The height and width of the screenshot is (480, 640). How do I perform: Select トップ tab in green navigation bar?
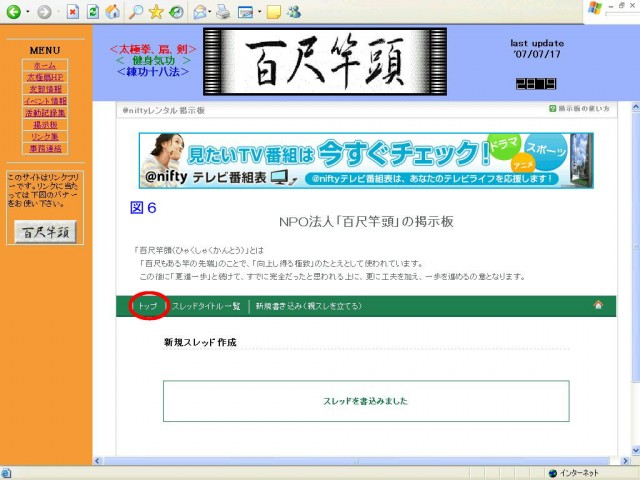click(147, 306)
